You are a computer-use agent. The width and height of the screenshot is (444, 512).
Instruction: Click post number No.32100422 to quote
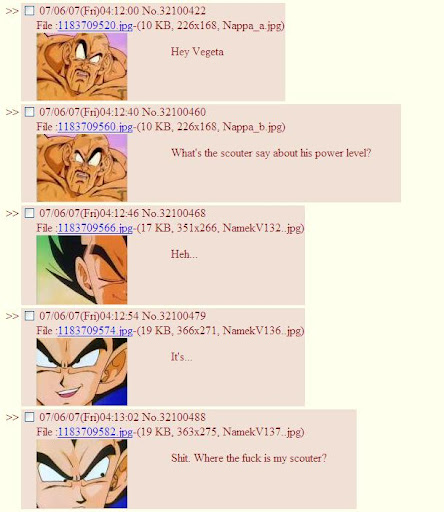[174, 11]
